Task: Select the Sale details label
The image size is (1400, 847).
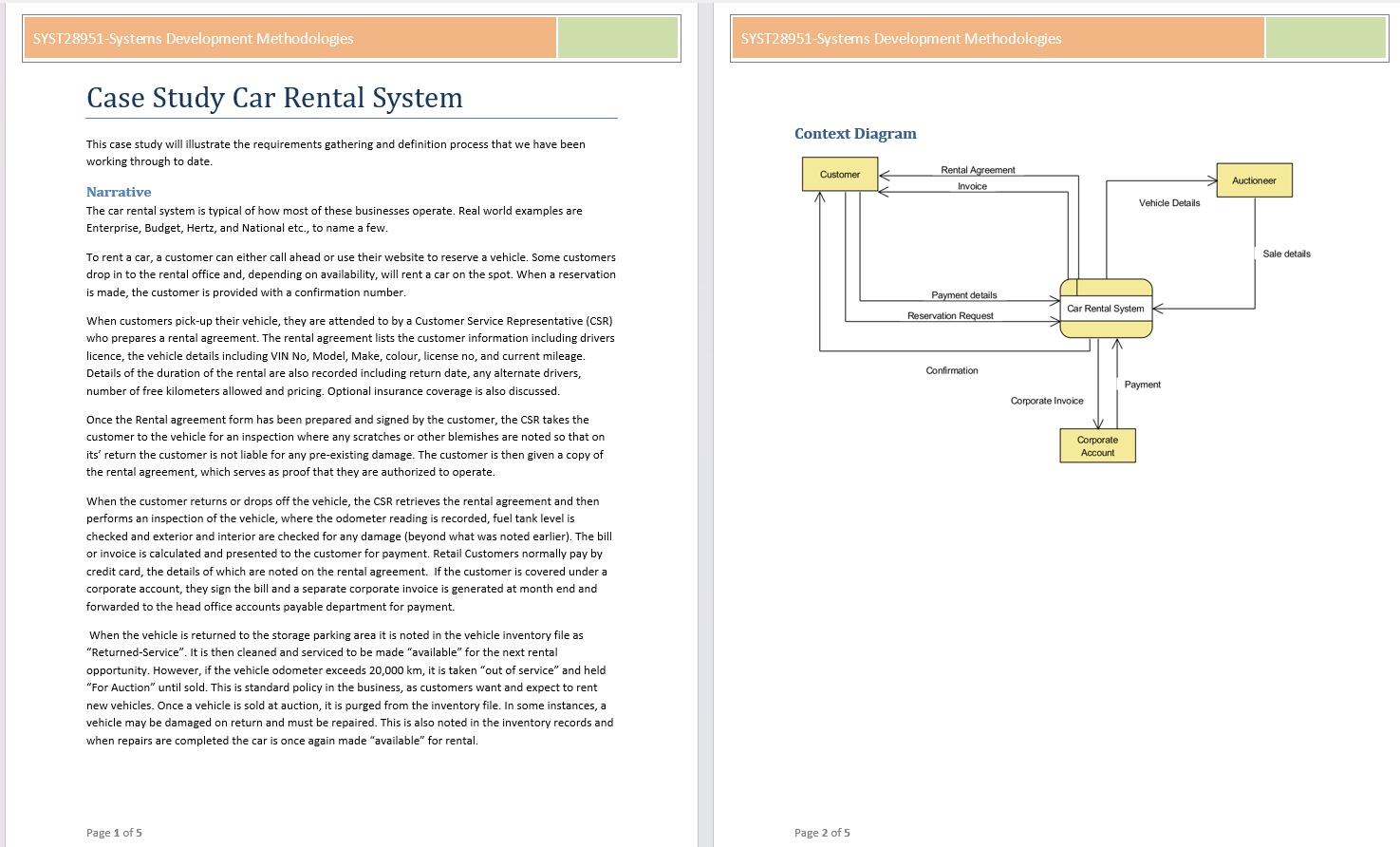Action: coord(1286,254)
